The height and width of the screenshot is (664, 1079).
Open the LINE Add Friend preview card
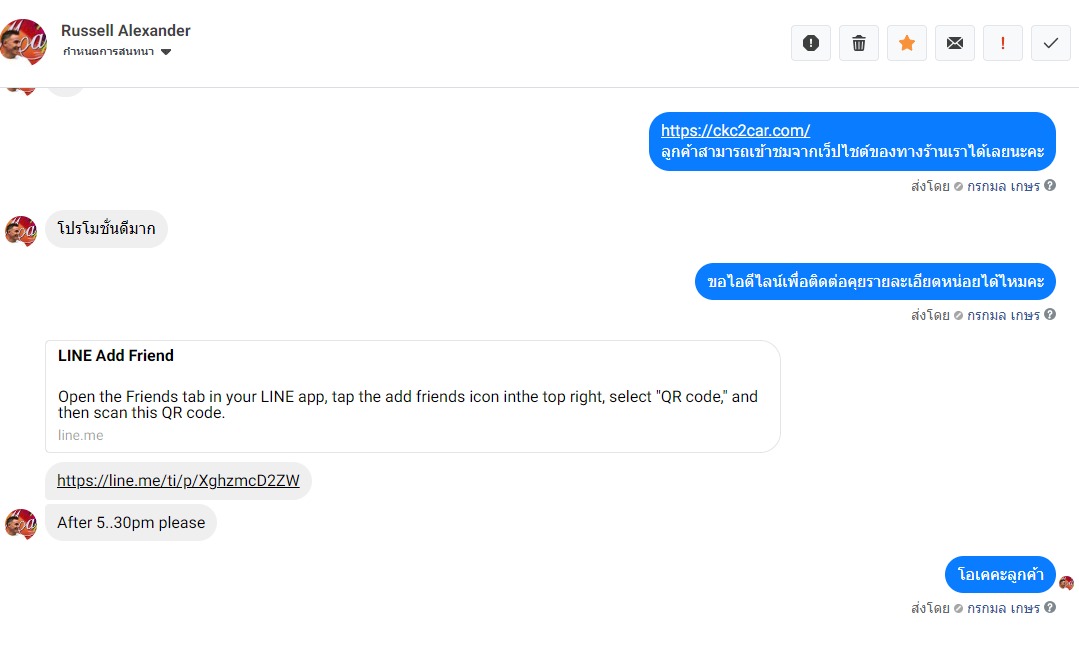(x=412, y=396)
